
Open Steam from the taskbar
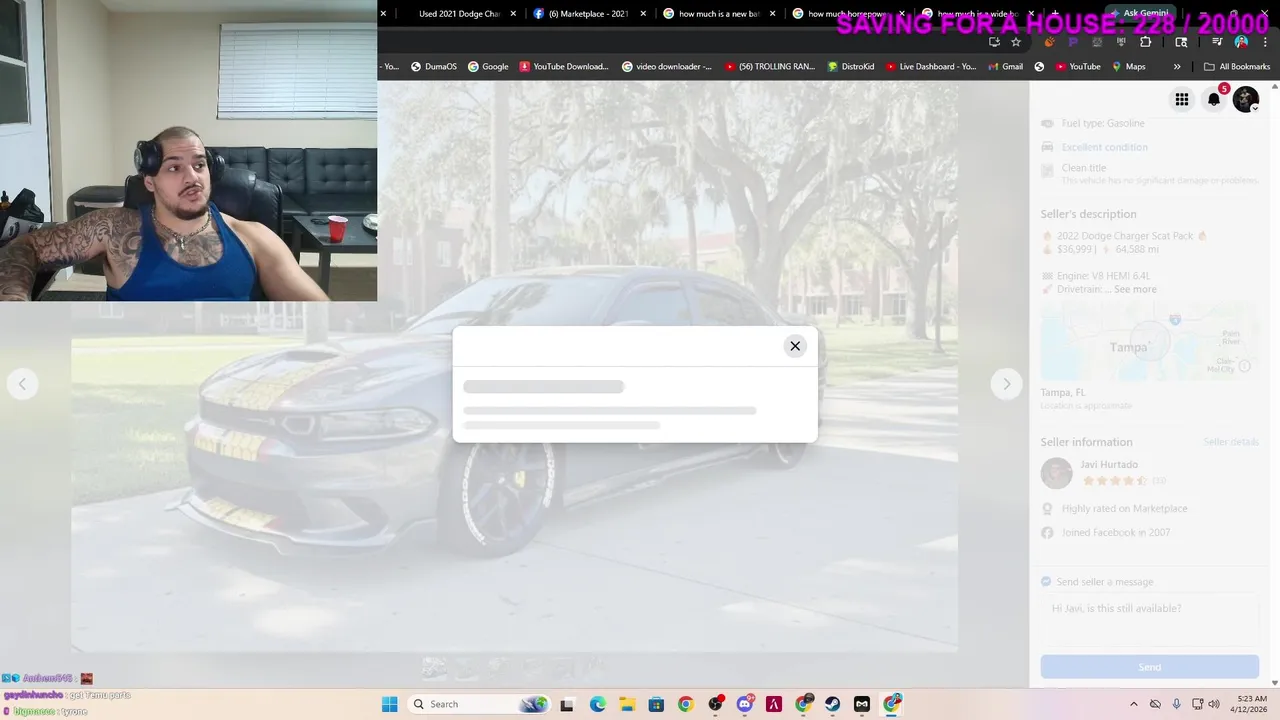[x=832, y=704]
